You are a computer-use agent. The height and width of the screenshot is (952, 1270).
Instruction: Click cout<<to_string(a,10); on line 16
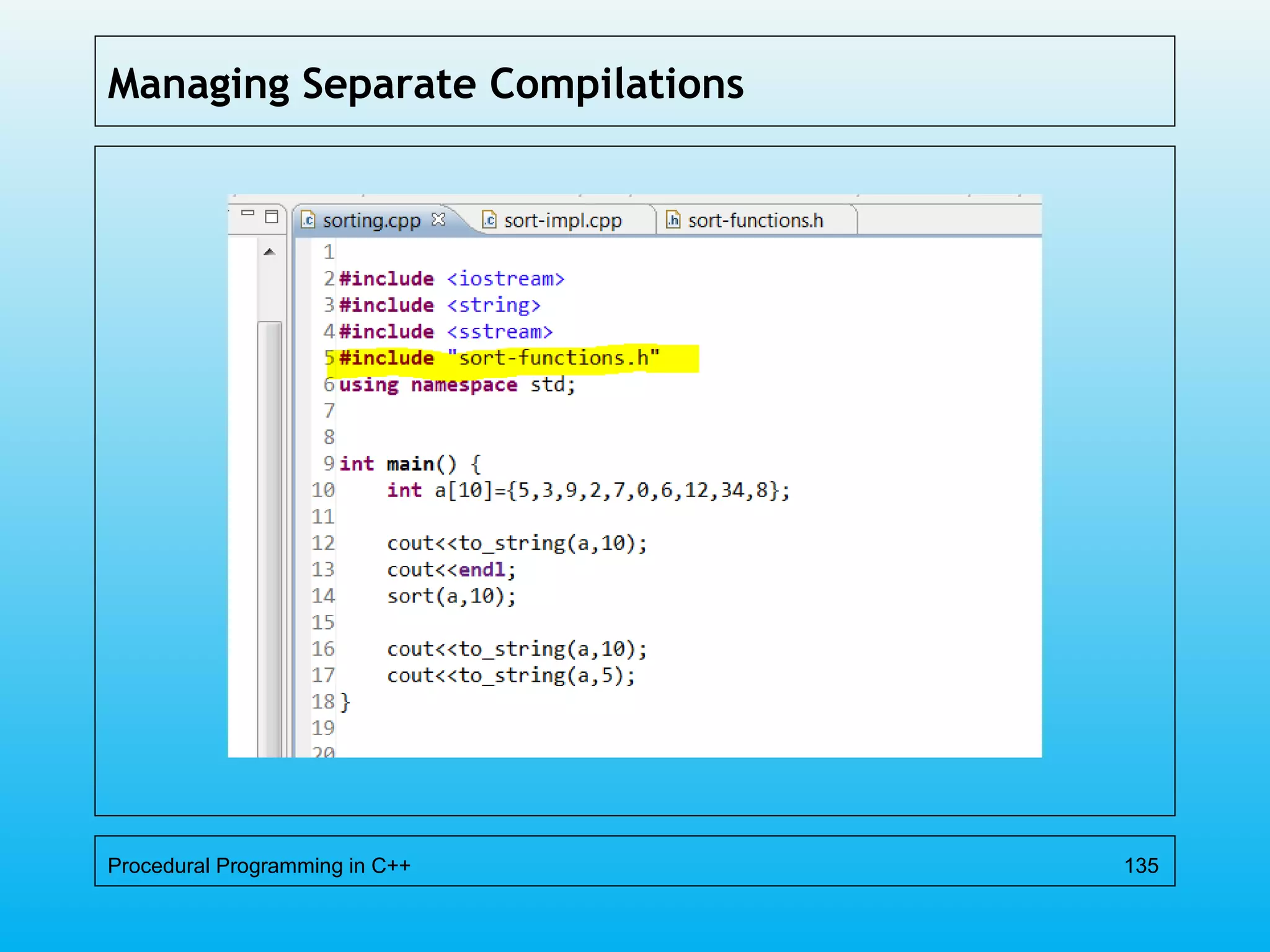tap(517, 650)
